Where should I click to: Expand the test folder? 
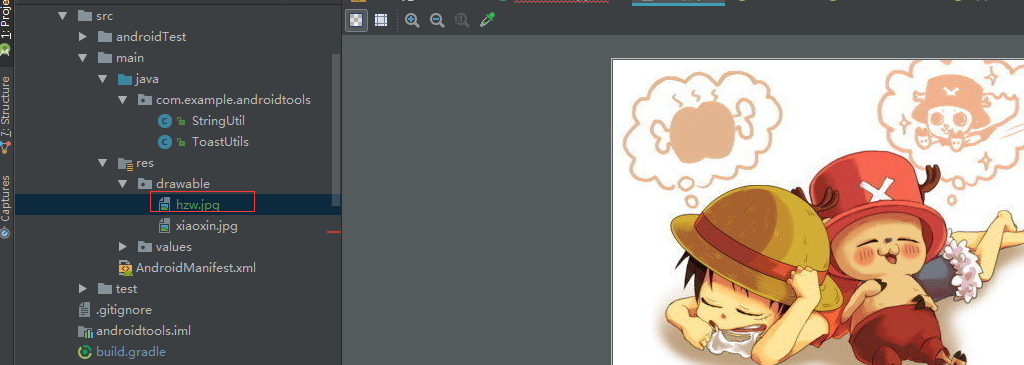tap(82, 288)
